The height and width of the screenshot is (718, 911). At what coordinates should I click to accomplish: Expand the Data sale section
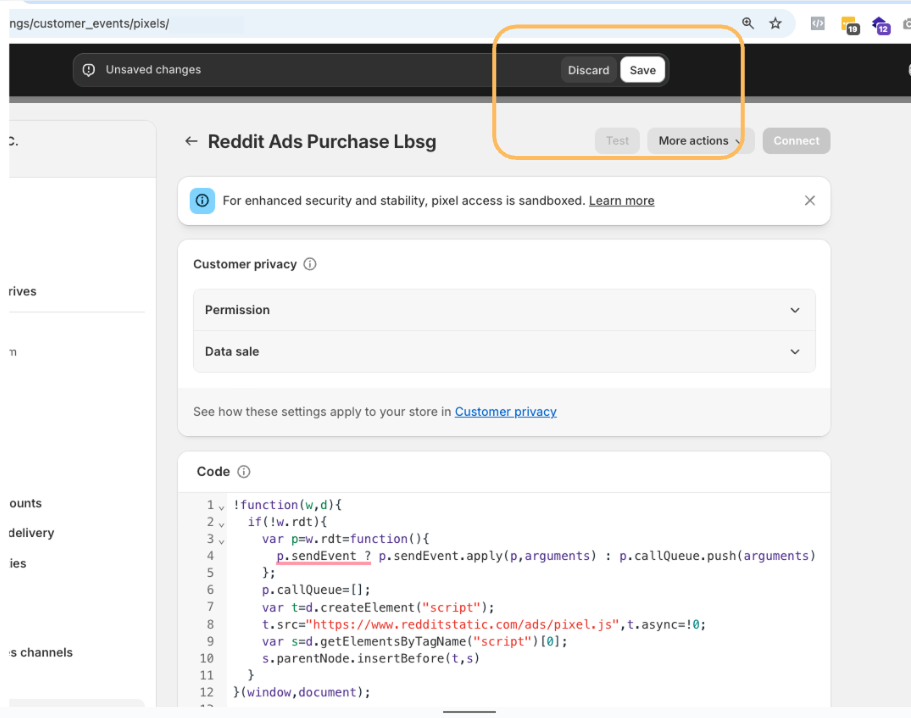(x=504, y=351)
